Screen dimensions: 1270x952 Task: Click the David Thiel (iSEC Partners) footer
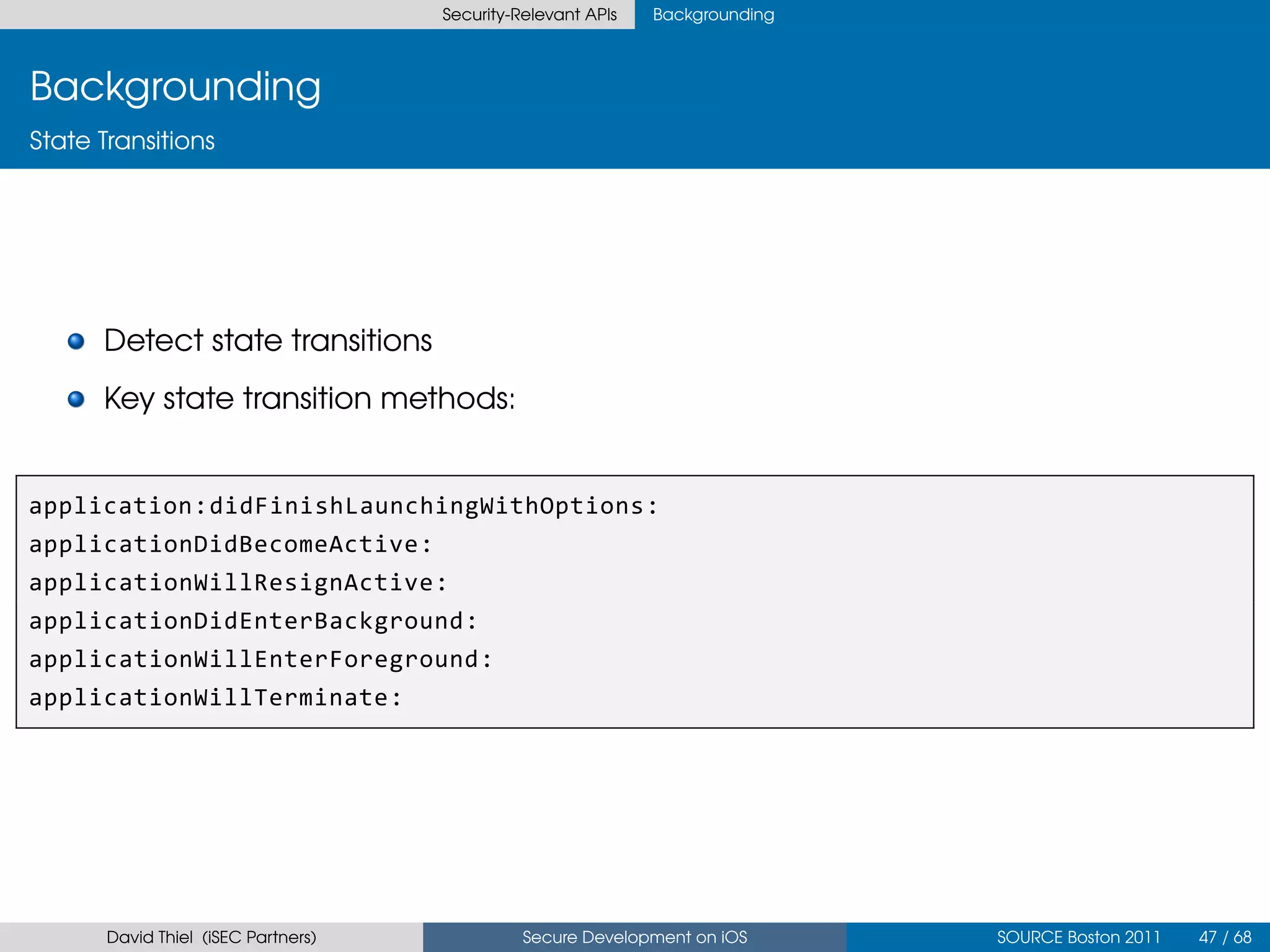tap(211, 937)
